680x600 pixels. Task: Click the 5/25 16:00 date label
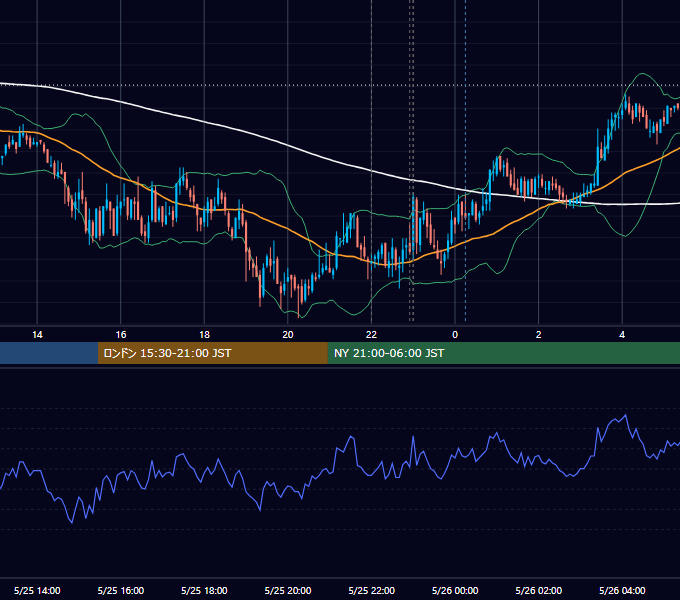121,590
